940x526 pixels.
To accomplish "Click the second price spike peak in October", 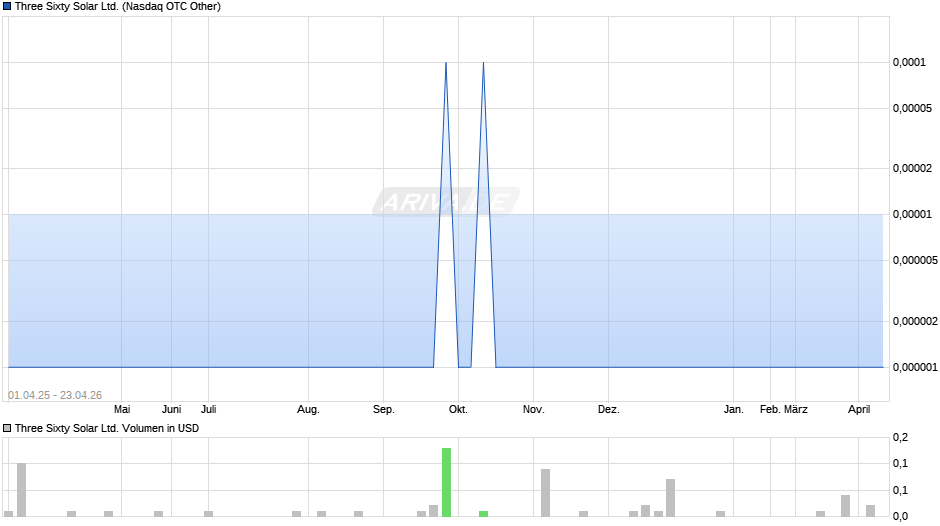I will [x=483, y=62].
